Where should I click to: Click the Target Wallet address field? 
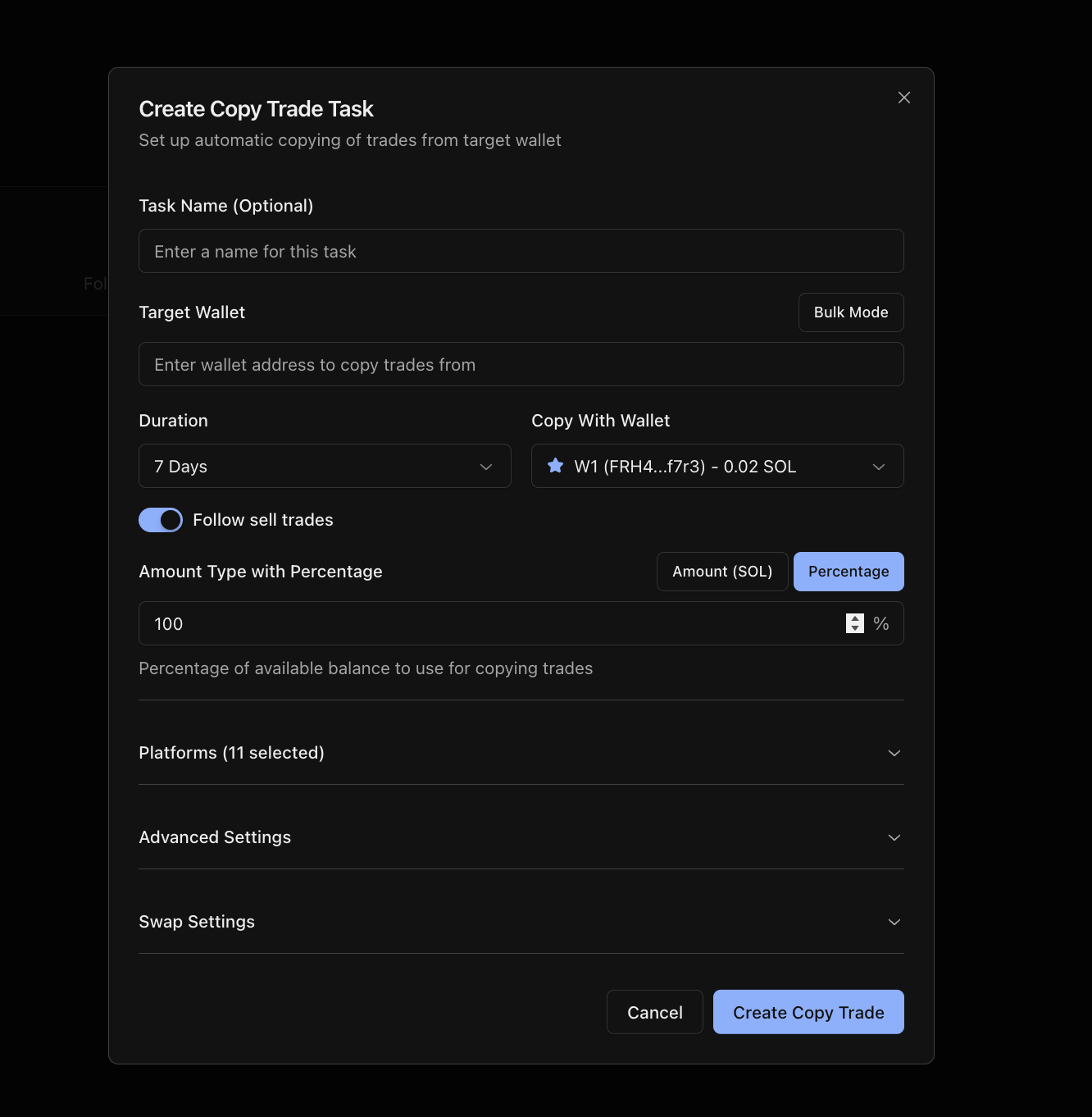pos(521,364)
